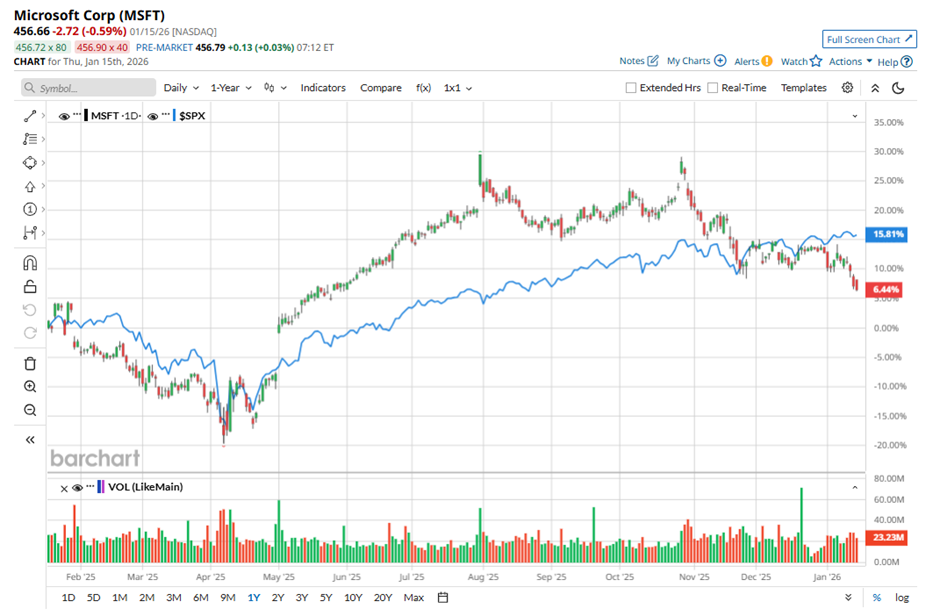Select the 1D time range
Image resolution: width=940 pixels, height=616 pixels.
(68, 597)
